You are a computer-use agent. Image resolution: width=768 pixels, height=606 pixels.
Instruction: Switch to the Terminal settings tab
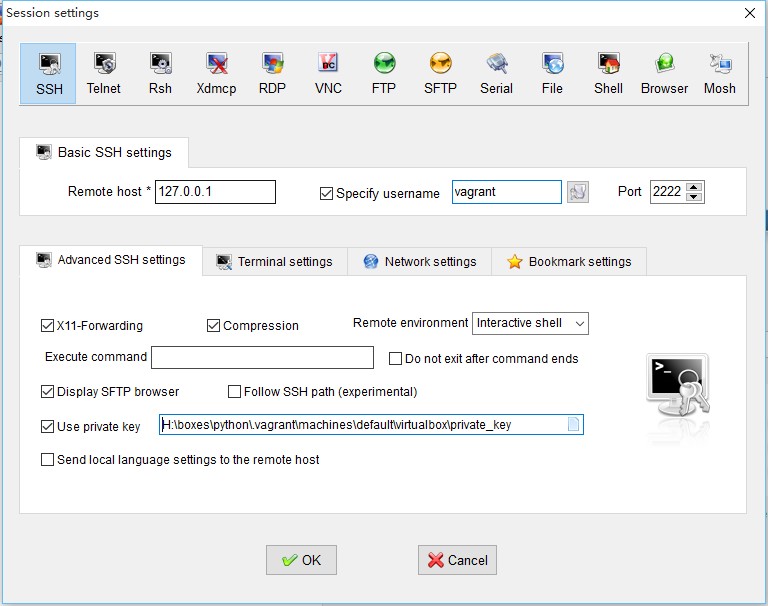275,261
